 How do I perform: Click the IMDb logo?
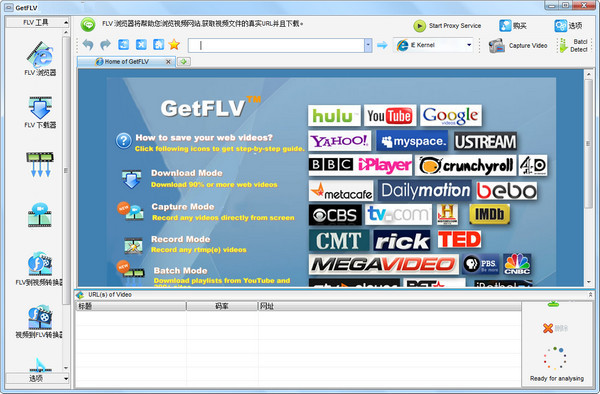point(489,215)
